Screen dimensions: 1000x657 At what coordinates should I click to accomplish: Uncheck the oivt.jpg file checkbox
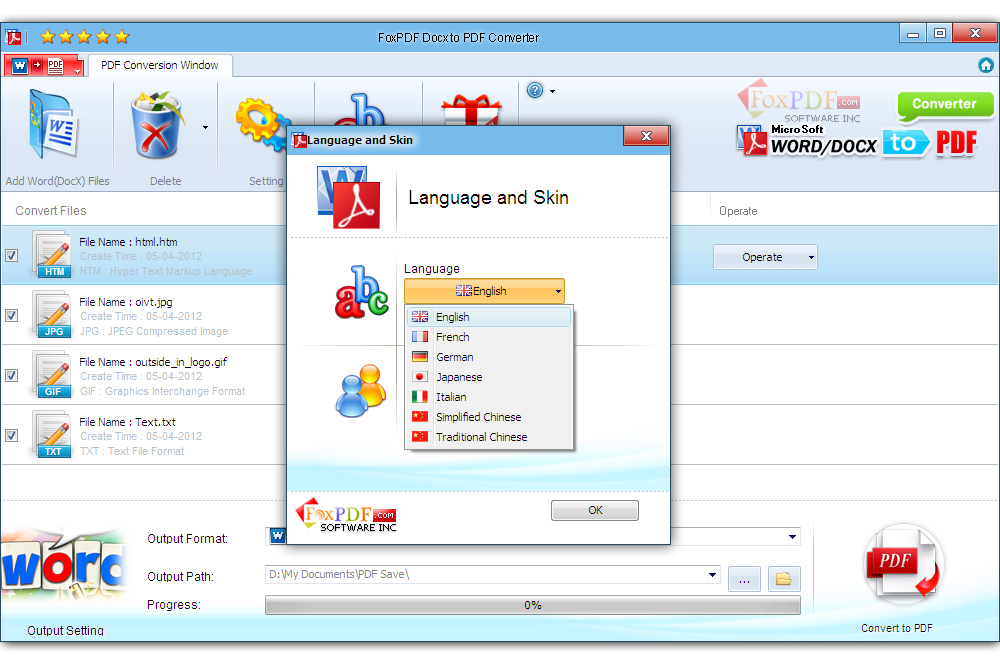(x=11, y=315)
